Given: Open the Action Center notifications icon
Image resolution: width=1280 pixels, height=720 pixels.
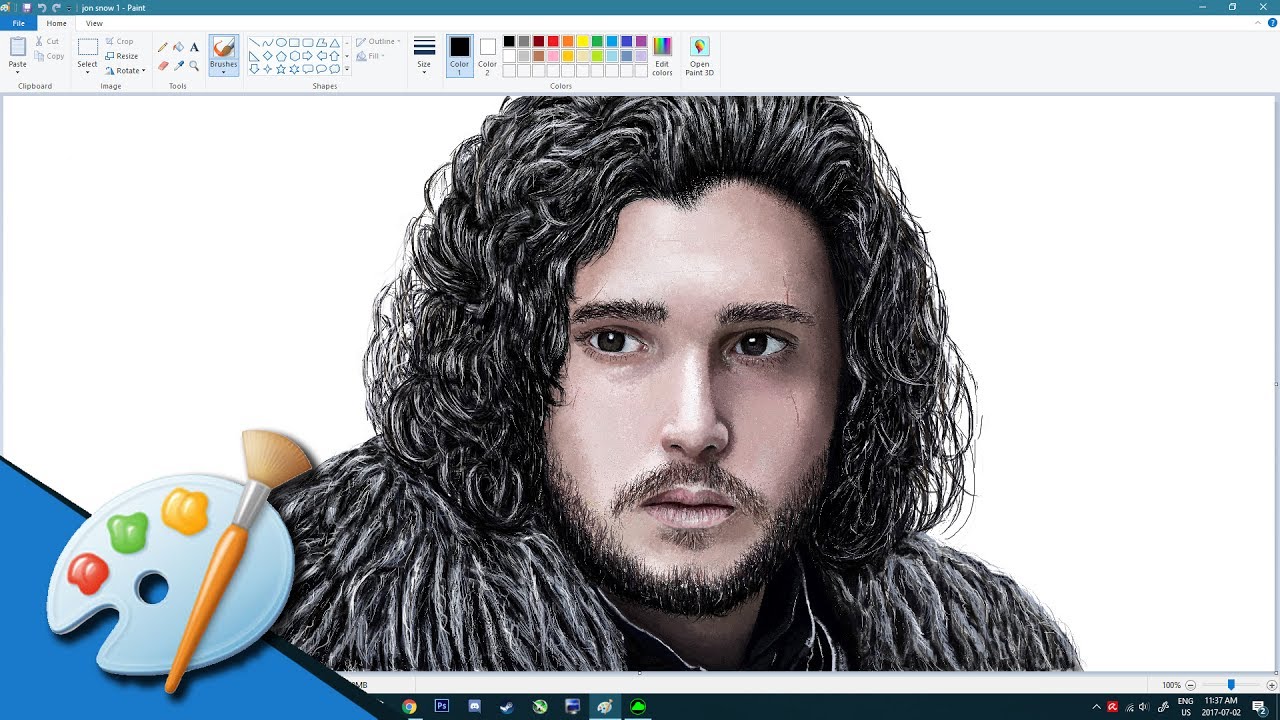Looking at the screenshot, I should (x=1260, y=707).
